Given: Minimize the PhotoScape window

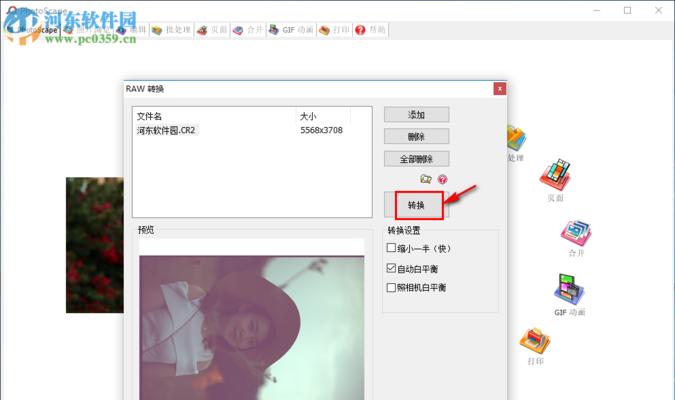Looking at the screenshot, I should pos(597,10).
